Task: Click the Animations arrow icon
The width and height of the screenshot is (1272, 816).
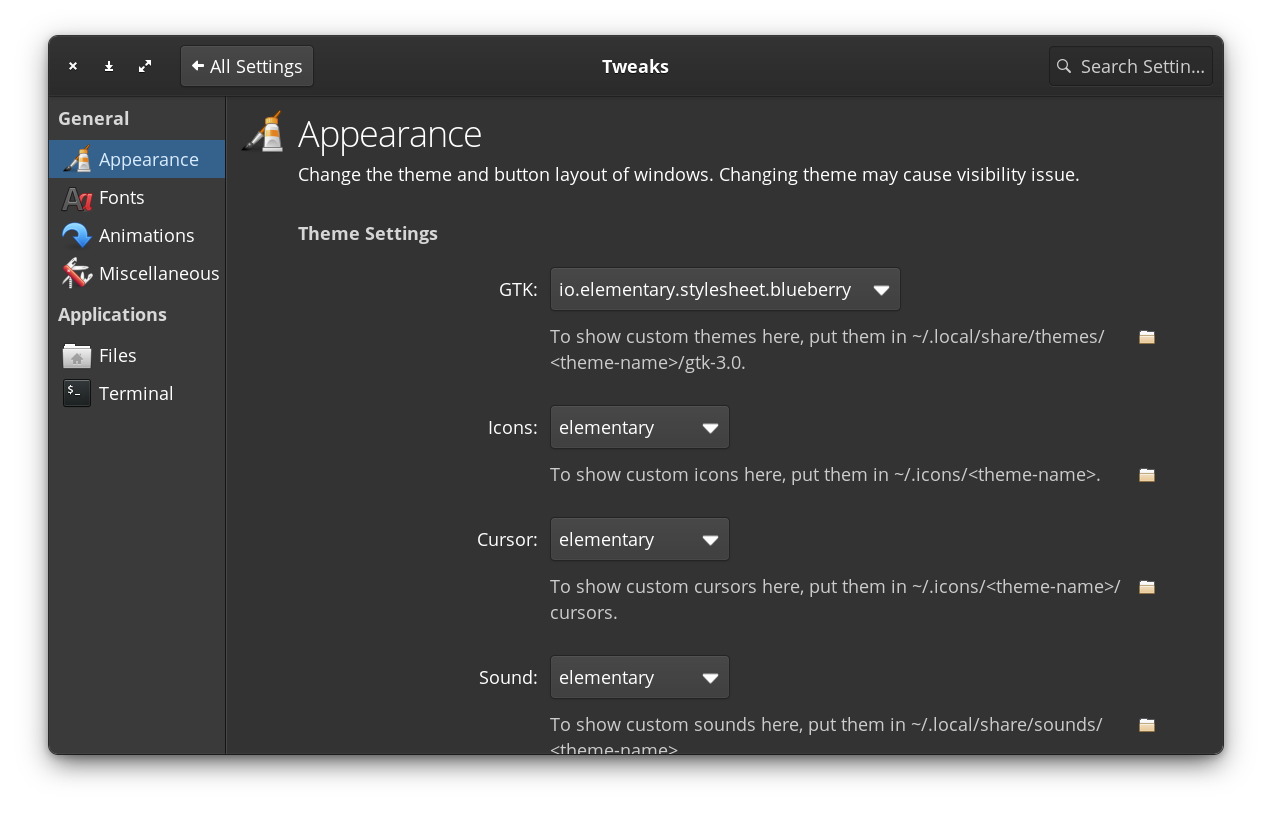Action: (76, 236)
